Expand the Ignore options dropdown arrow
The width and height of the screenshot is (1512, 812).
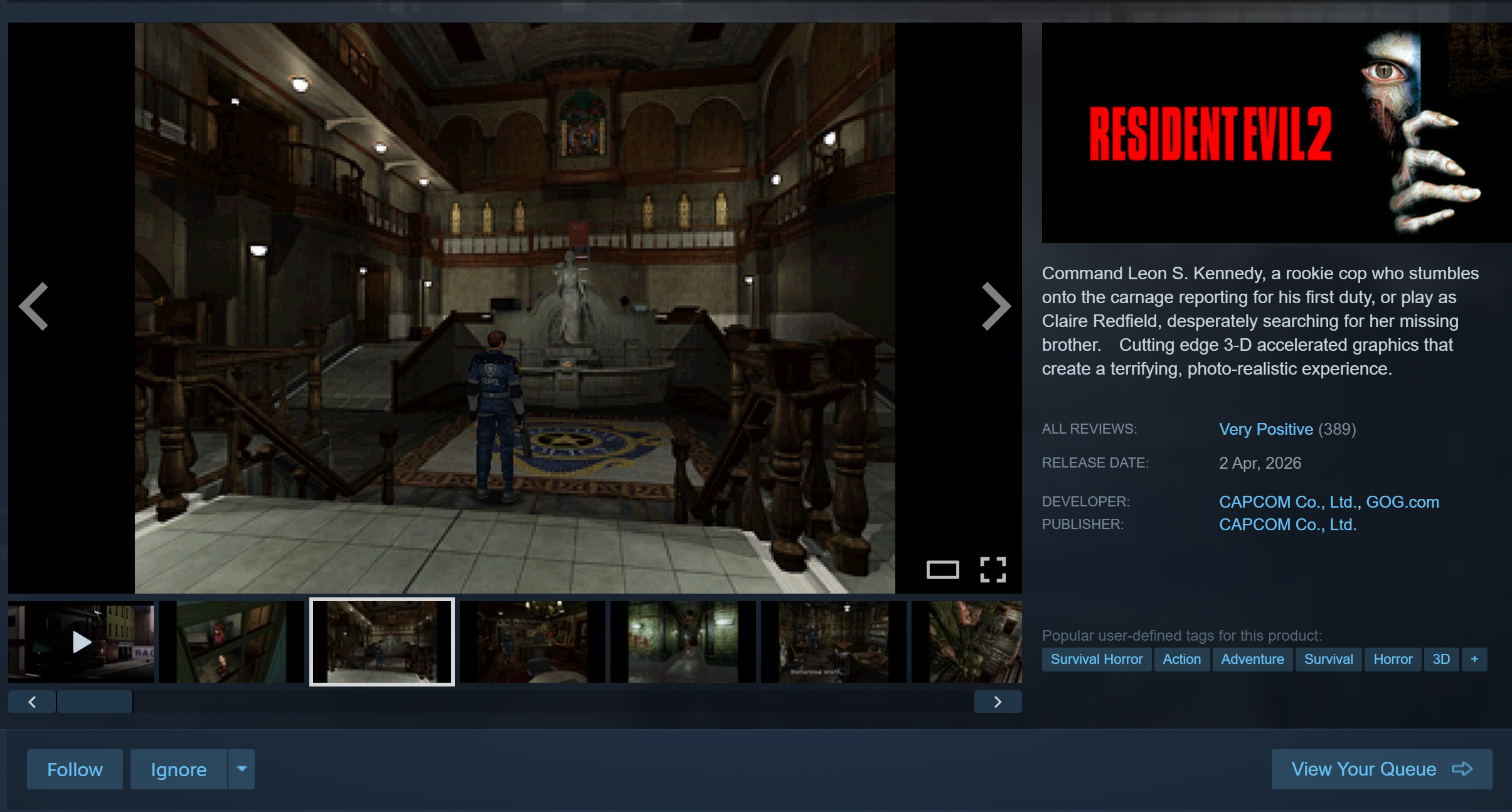click(x=242, y=769)
